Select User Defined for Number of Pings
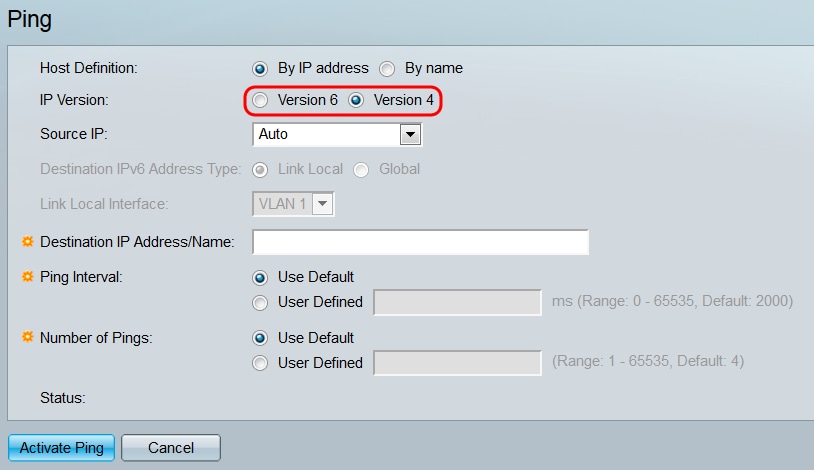The image size is (814, 470). (x=261, y=363)
